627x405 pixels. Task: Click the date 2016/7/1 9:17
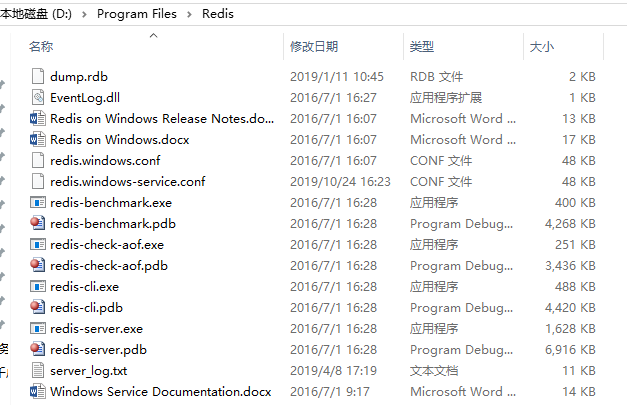pos(330,392)
